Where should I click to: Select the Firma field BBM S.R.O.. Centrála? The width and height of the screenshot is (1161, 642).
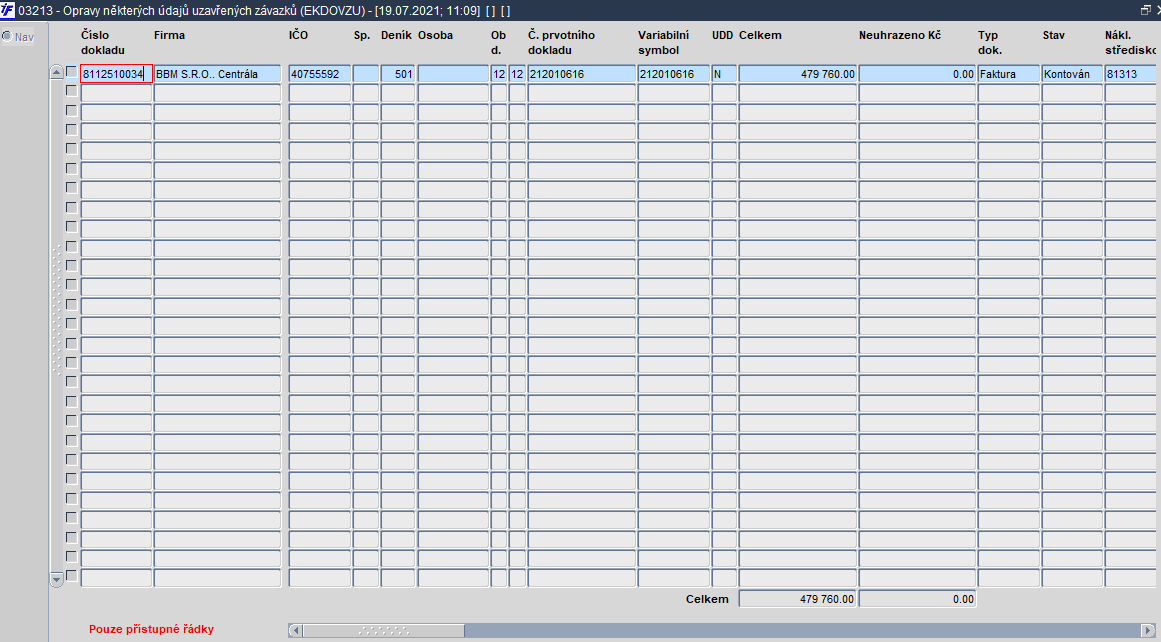pos(217,73)
